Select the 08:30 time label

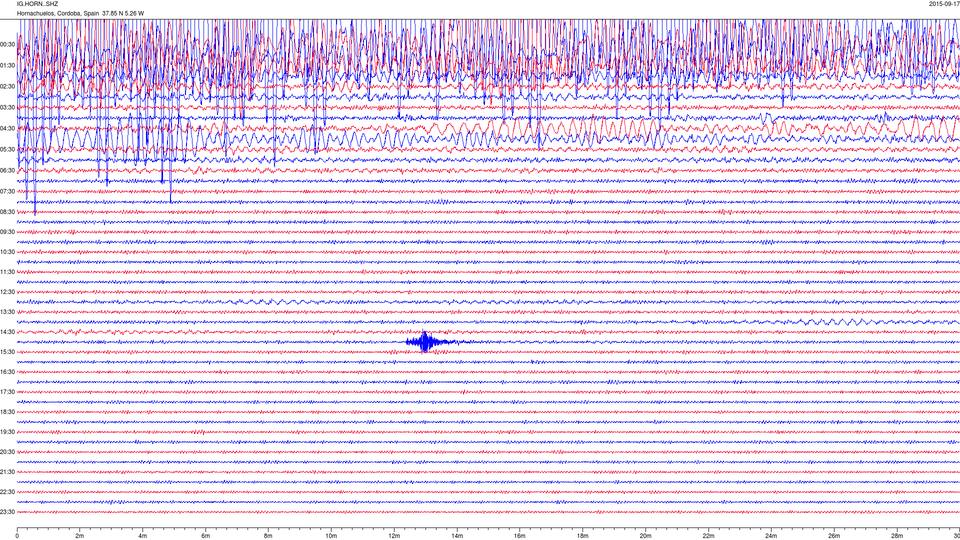click(x=7, y=212)
